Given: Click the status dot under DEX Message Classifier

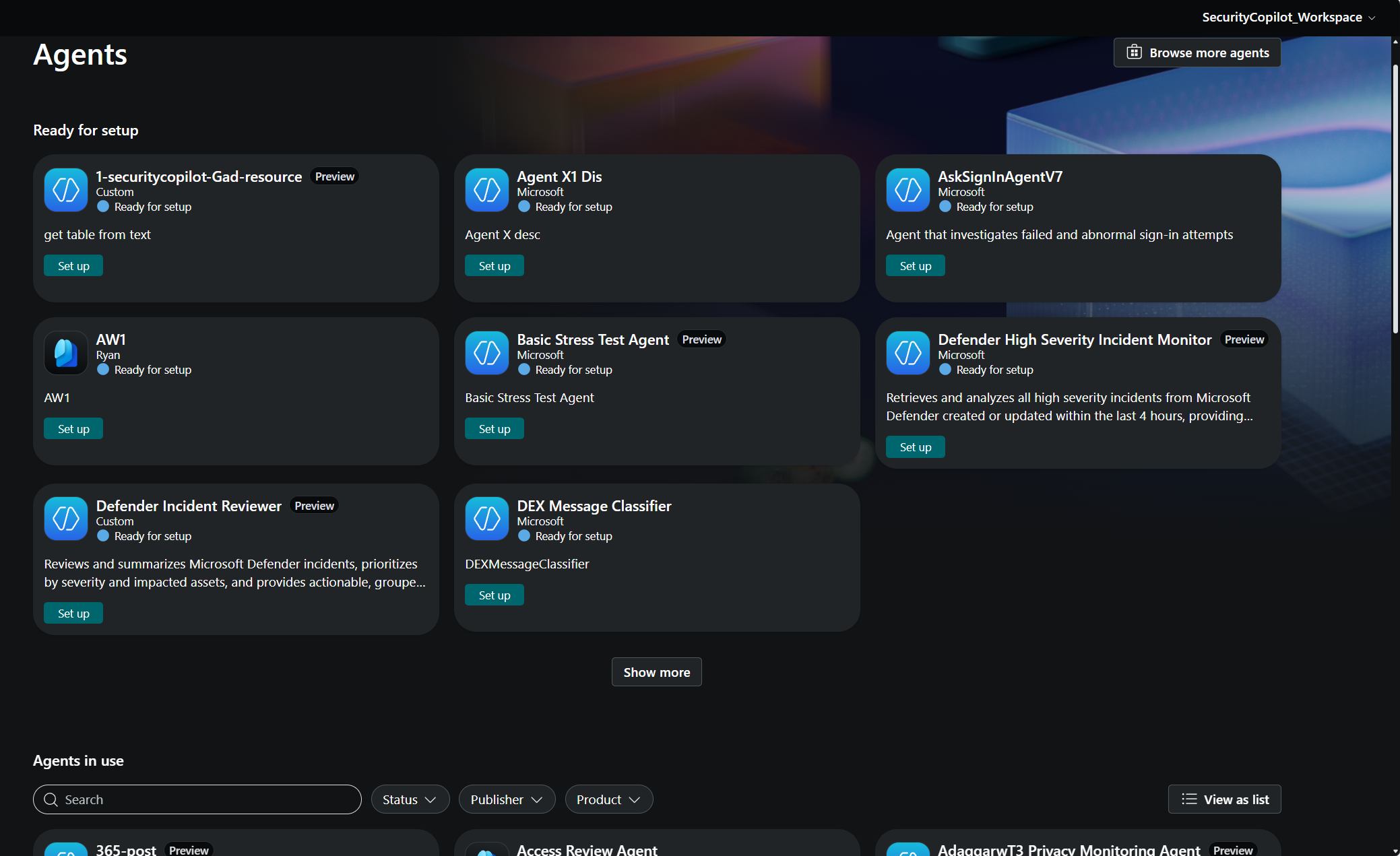Looking at the screenshot, I should (524, 536).
